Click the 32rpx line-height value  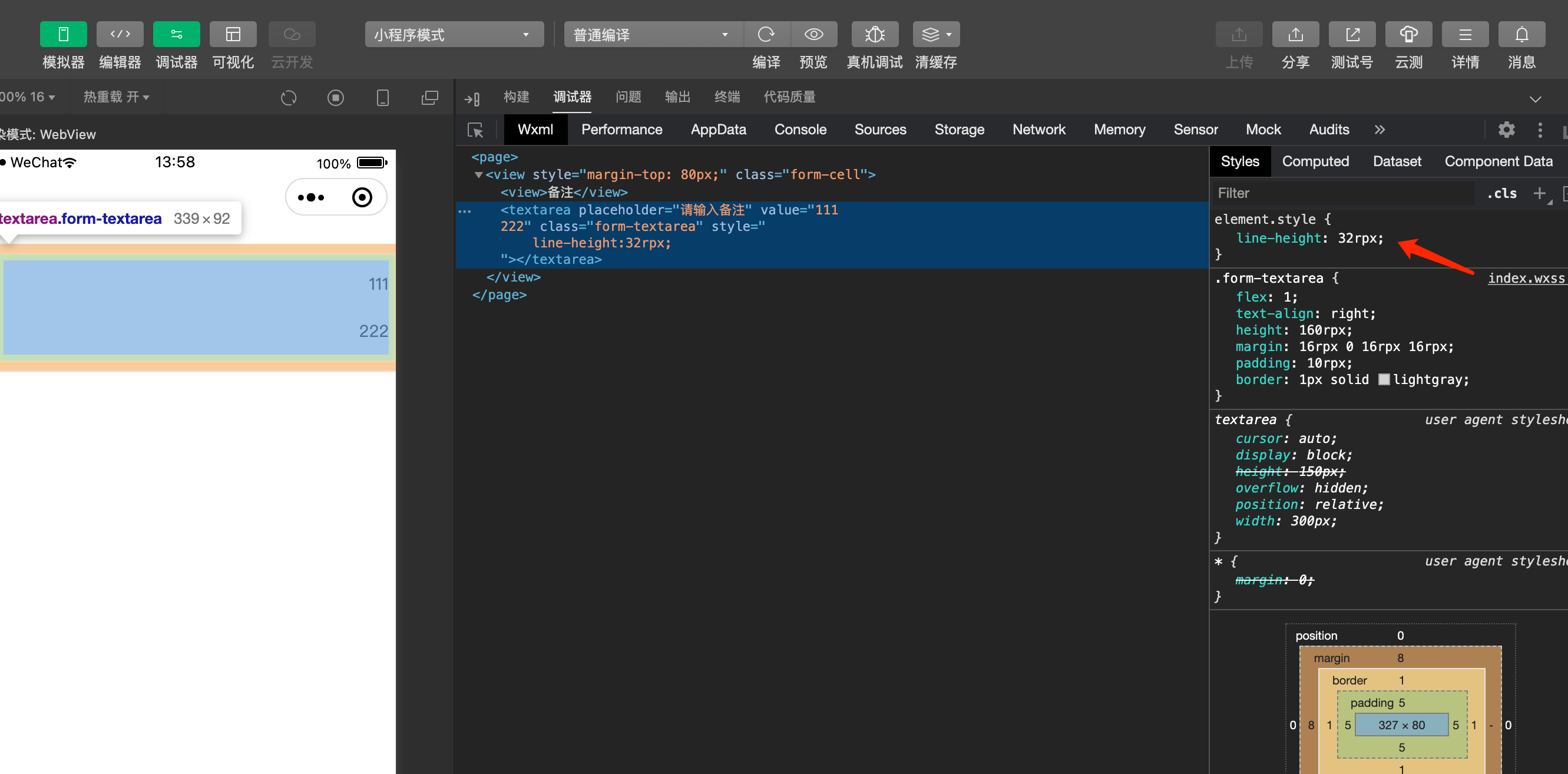[x=1357, y=238]
